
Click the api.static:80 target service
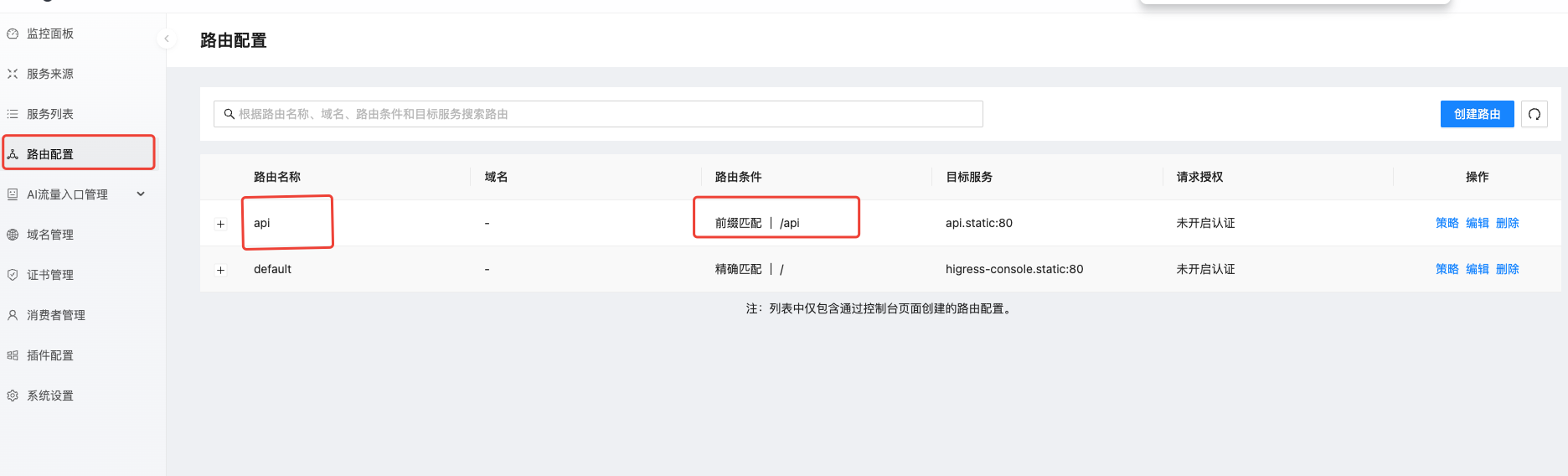[979, 223]
